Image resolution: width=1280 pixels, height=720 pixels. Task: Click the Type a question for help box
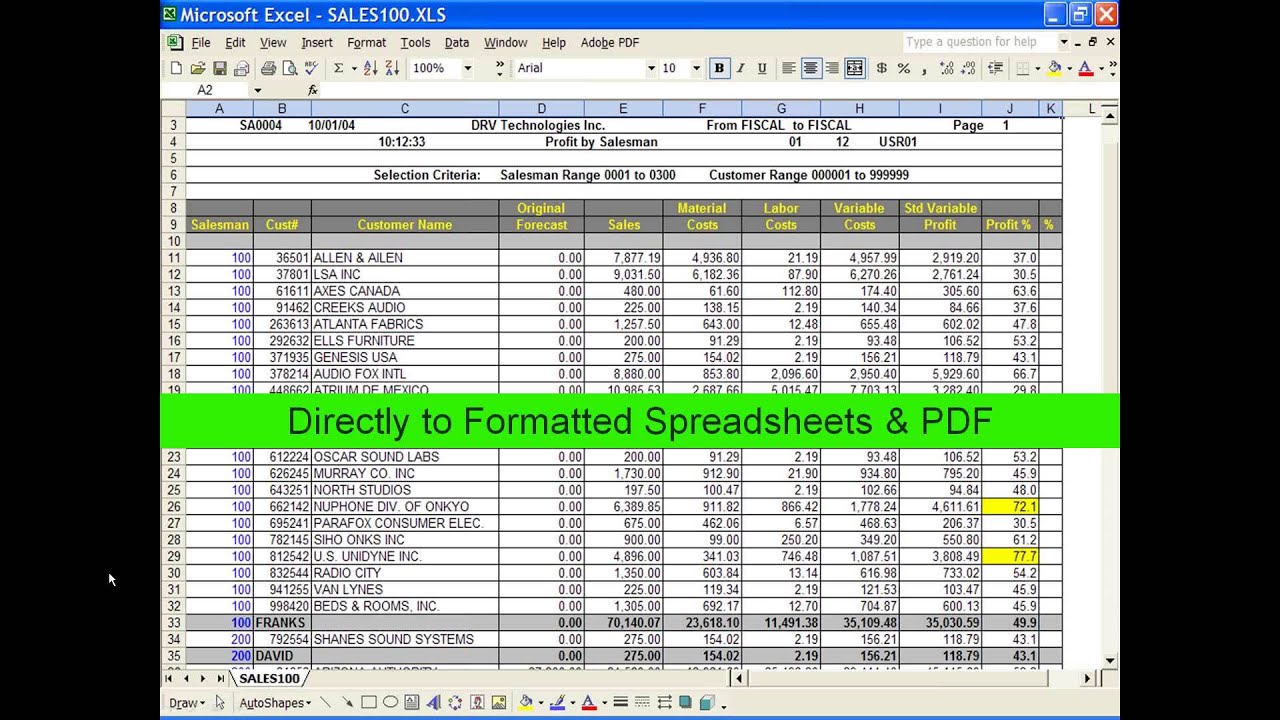coord(979,42)
